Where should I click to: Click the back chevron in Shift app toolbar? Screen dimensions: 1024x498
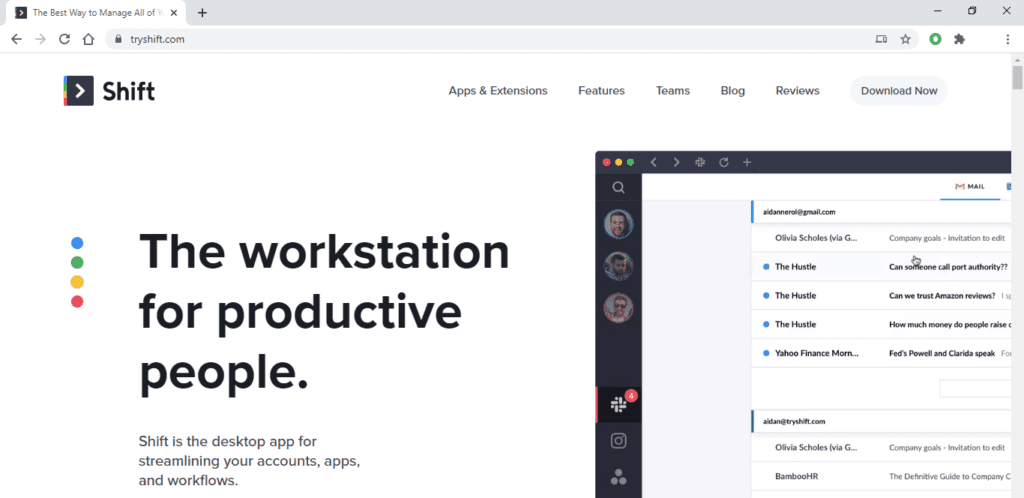[653, 162]
